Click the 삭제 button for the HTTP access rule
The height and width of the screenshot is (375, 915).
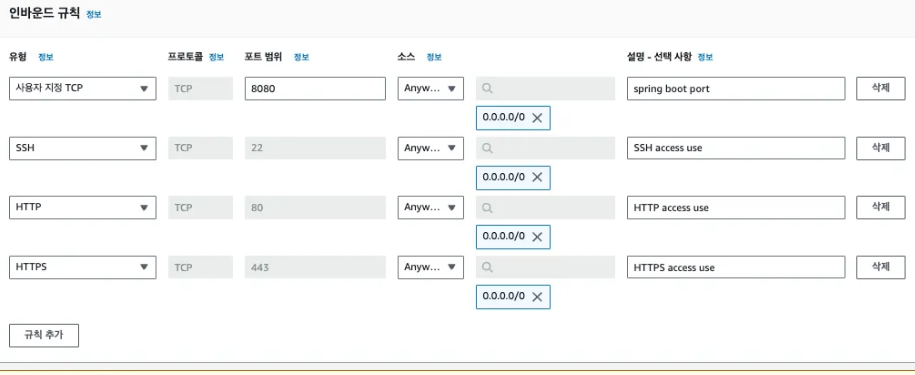(x=881, y=208)
